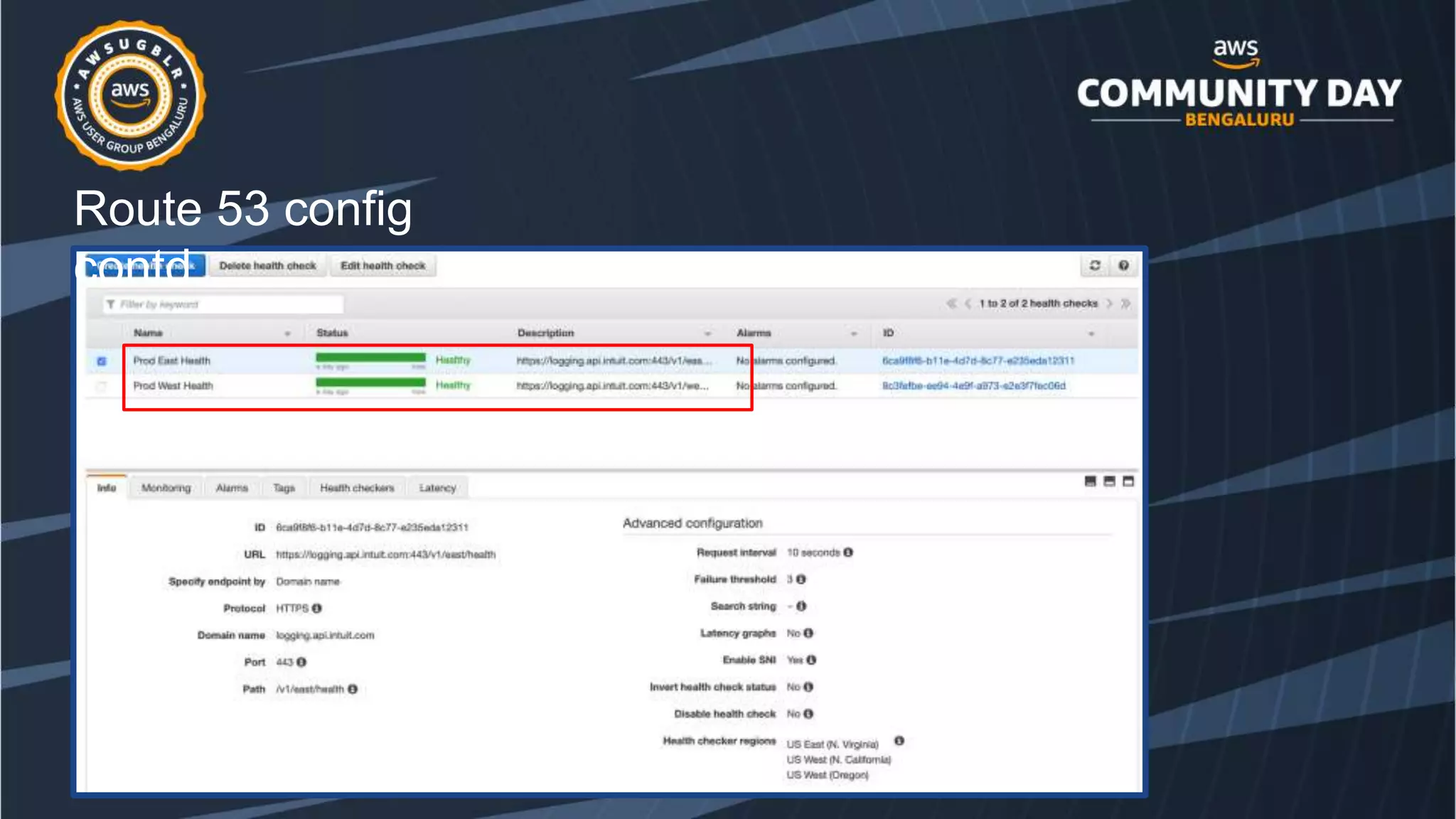Screen dimensions: 1456x819
Task: Click info icon for Disable health check
Action: (808, 714)
